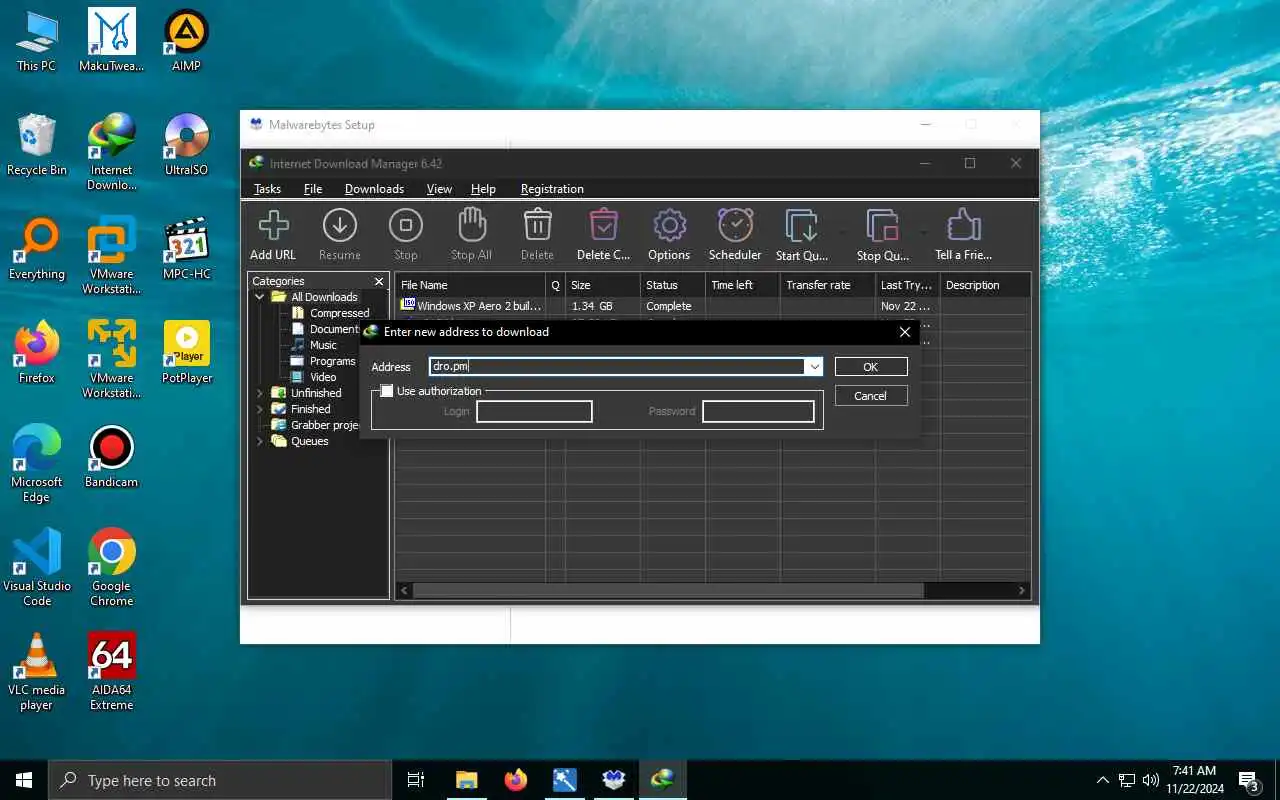Expand the Queues category node
Screen dimensions: 1280x800
pyautogui.click(x=260, y=441)
